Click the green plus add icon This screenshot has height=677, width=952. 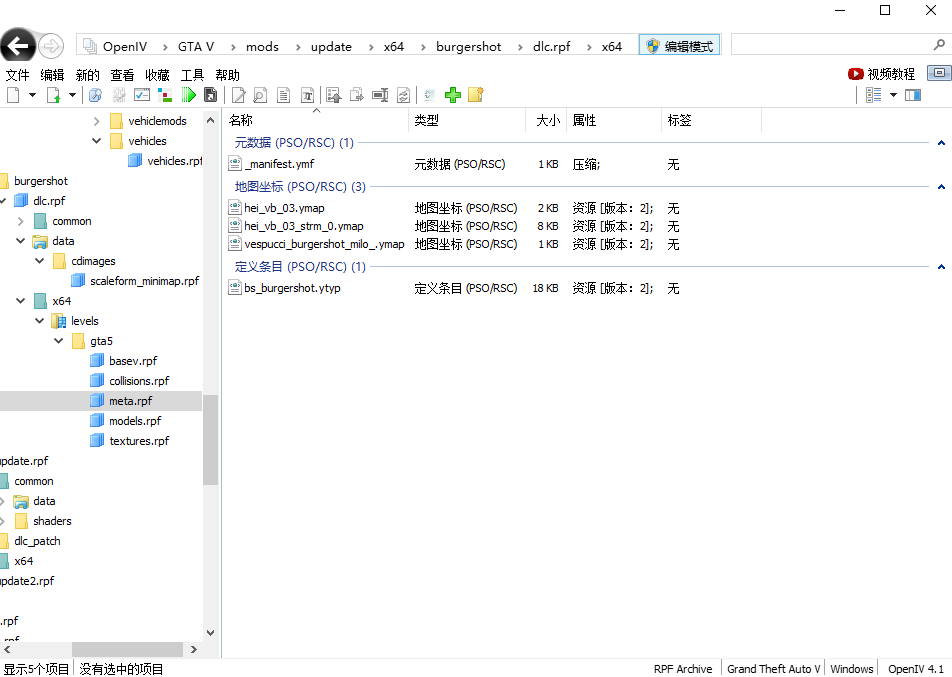point(453,95)
